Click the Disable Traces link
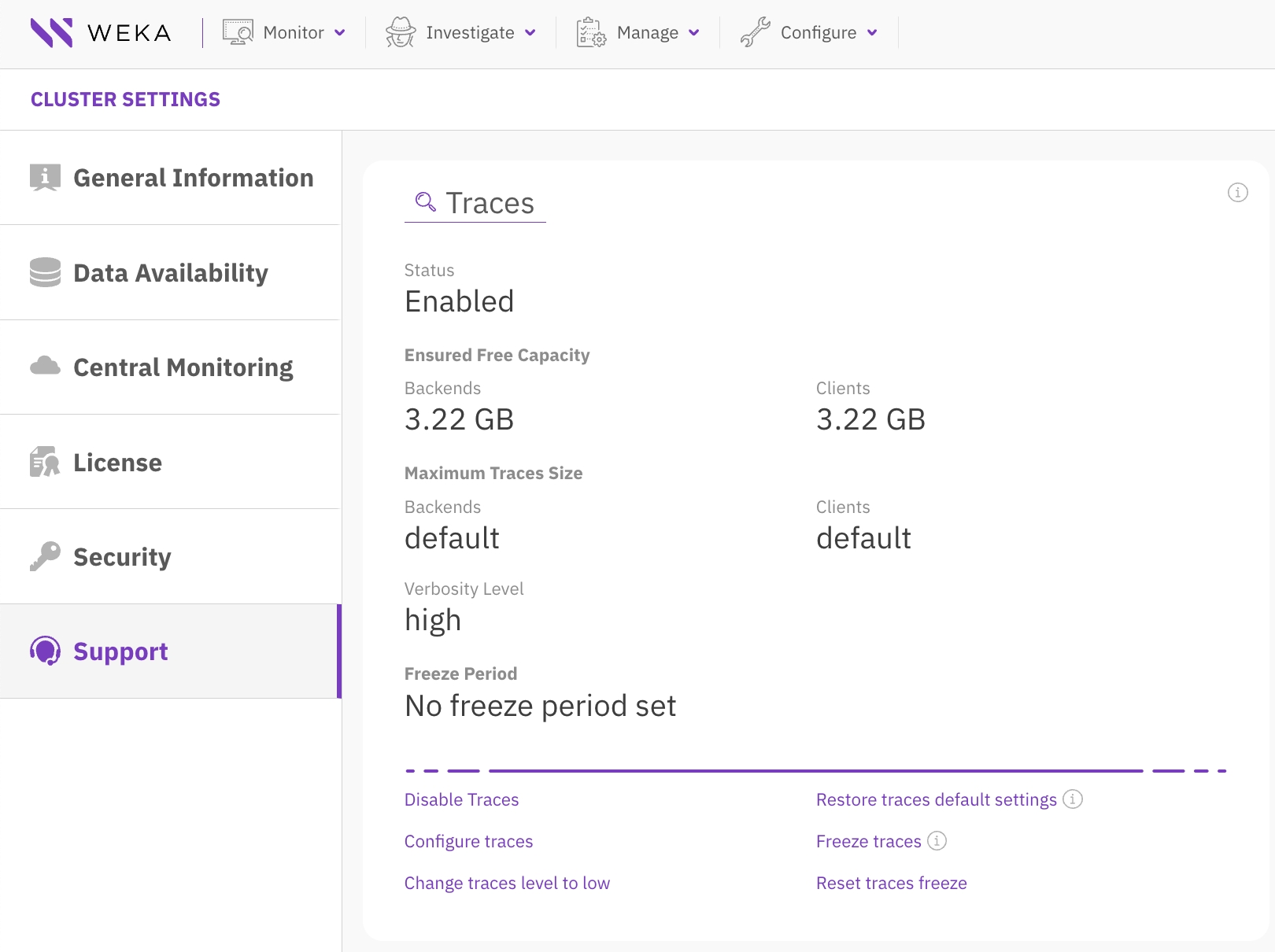This screenshot has height=952, width=1275. pyautogui.click(x=461, y=800)
